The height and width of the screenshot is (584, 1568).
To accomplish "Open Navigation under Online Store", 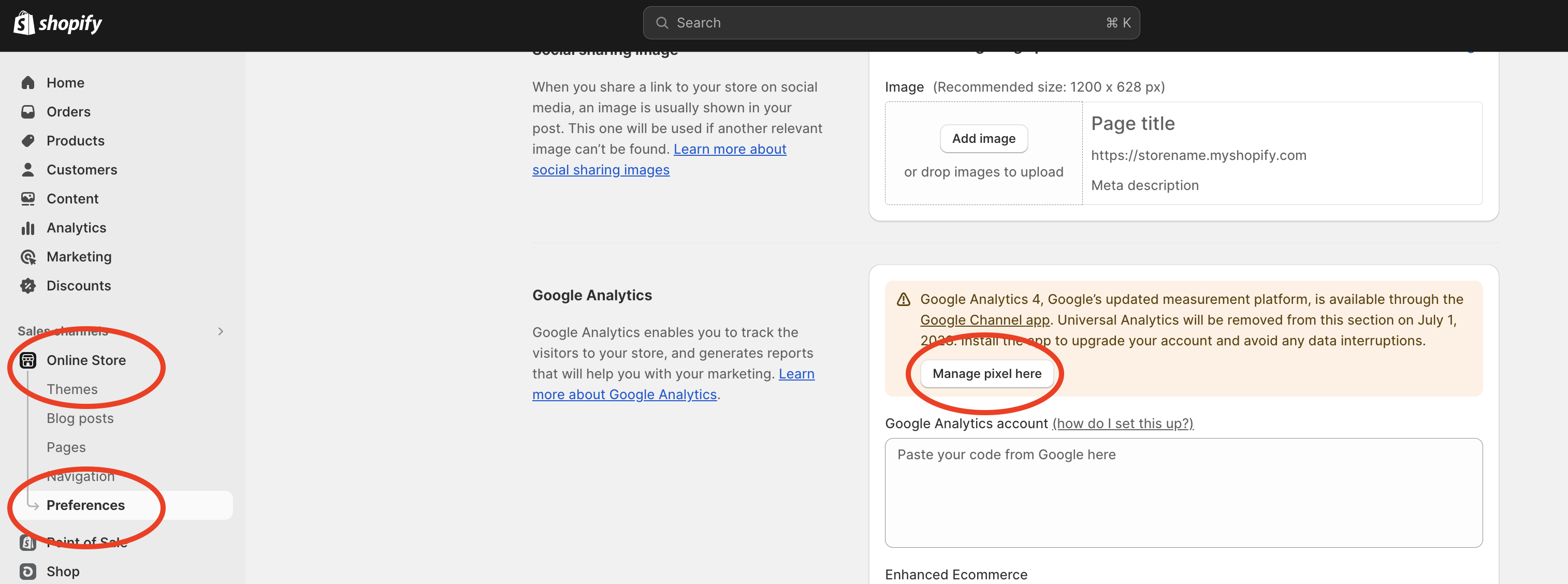I will (81, 476).
